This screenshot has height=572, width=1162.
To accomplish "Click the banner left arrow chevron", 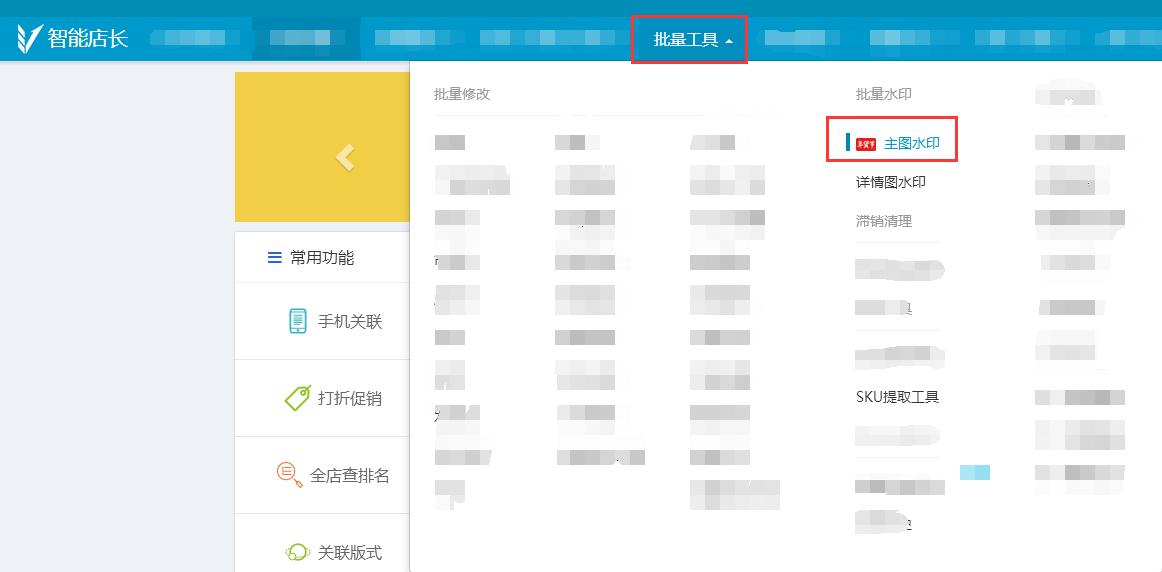I will (345, 156).
